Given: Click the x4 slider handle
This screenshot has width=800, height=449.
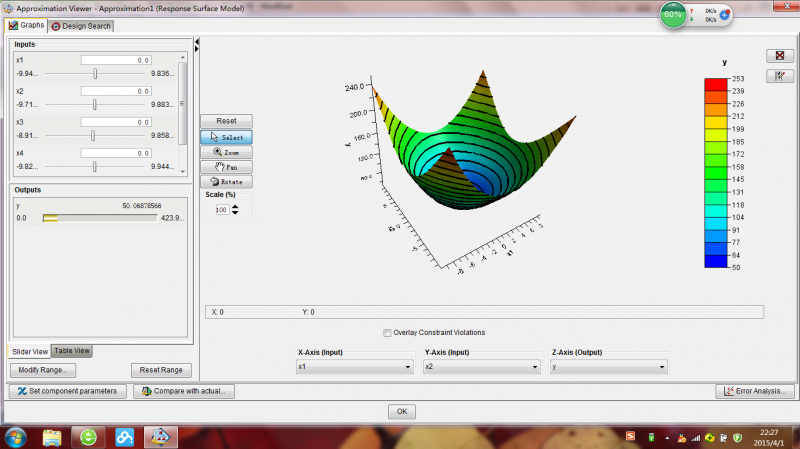Looking at the screenshot, I should [94, 167].
